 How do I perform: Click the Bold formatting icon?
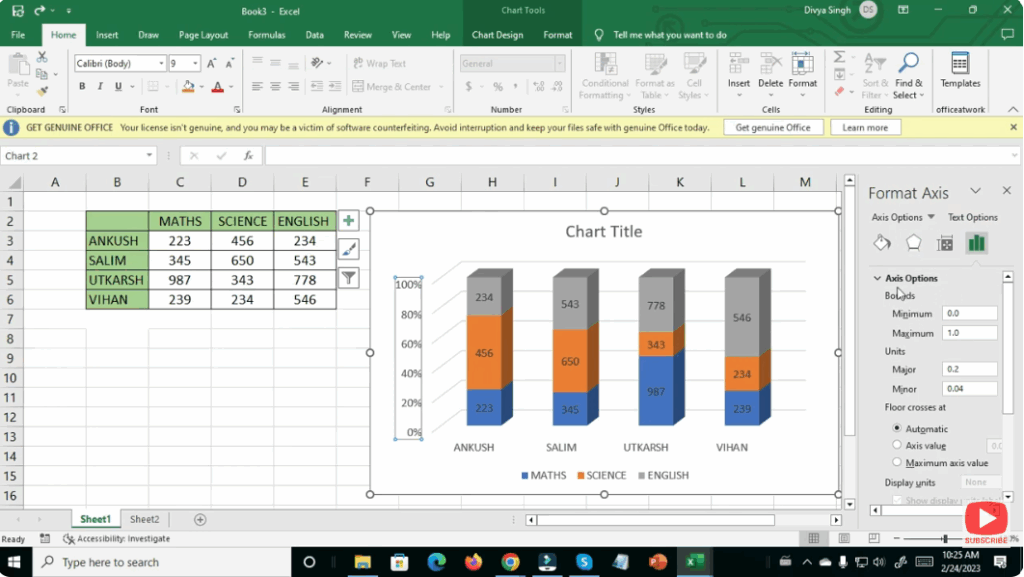coord(82,87)
